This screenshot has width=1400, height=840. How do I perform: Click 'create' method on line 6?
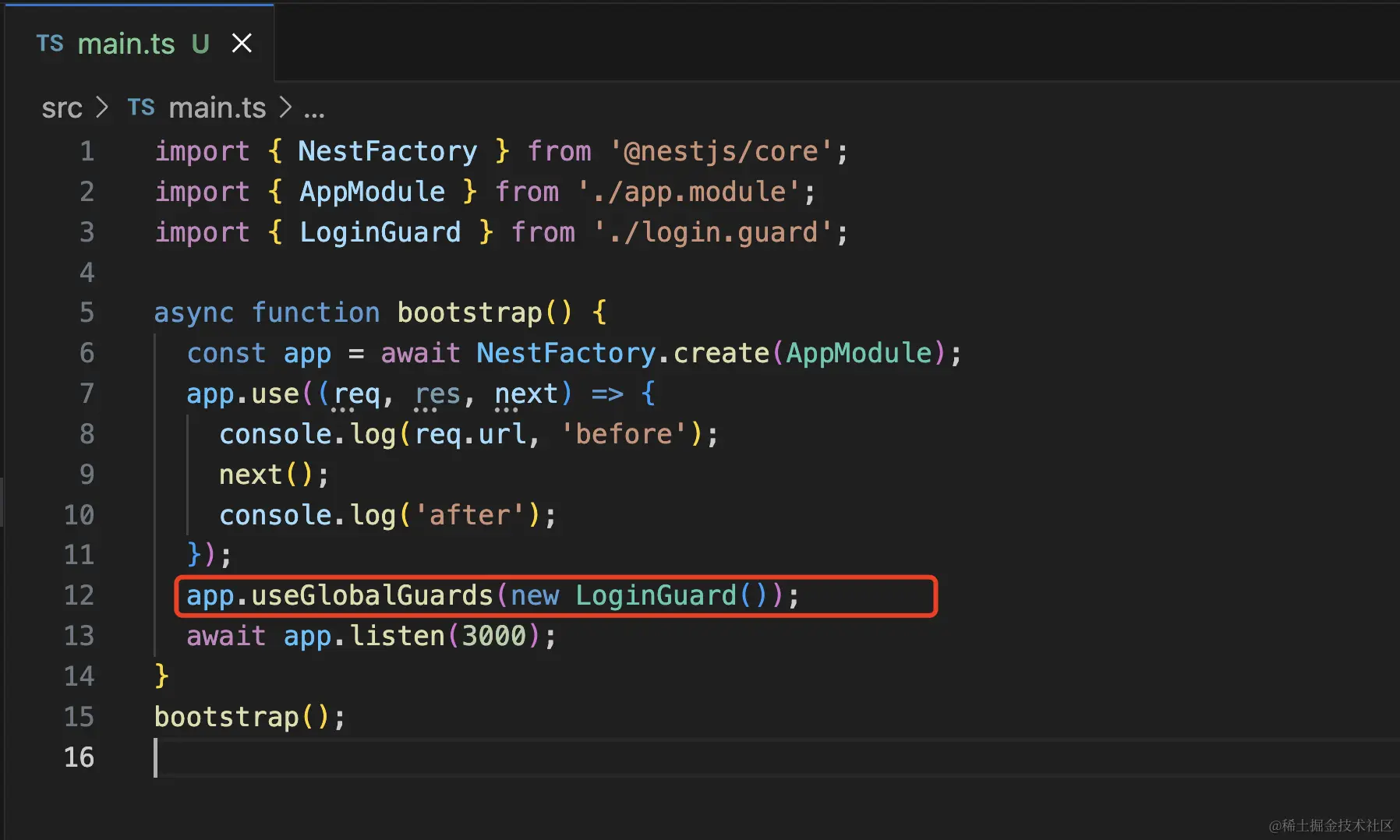coord(721,353)
